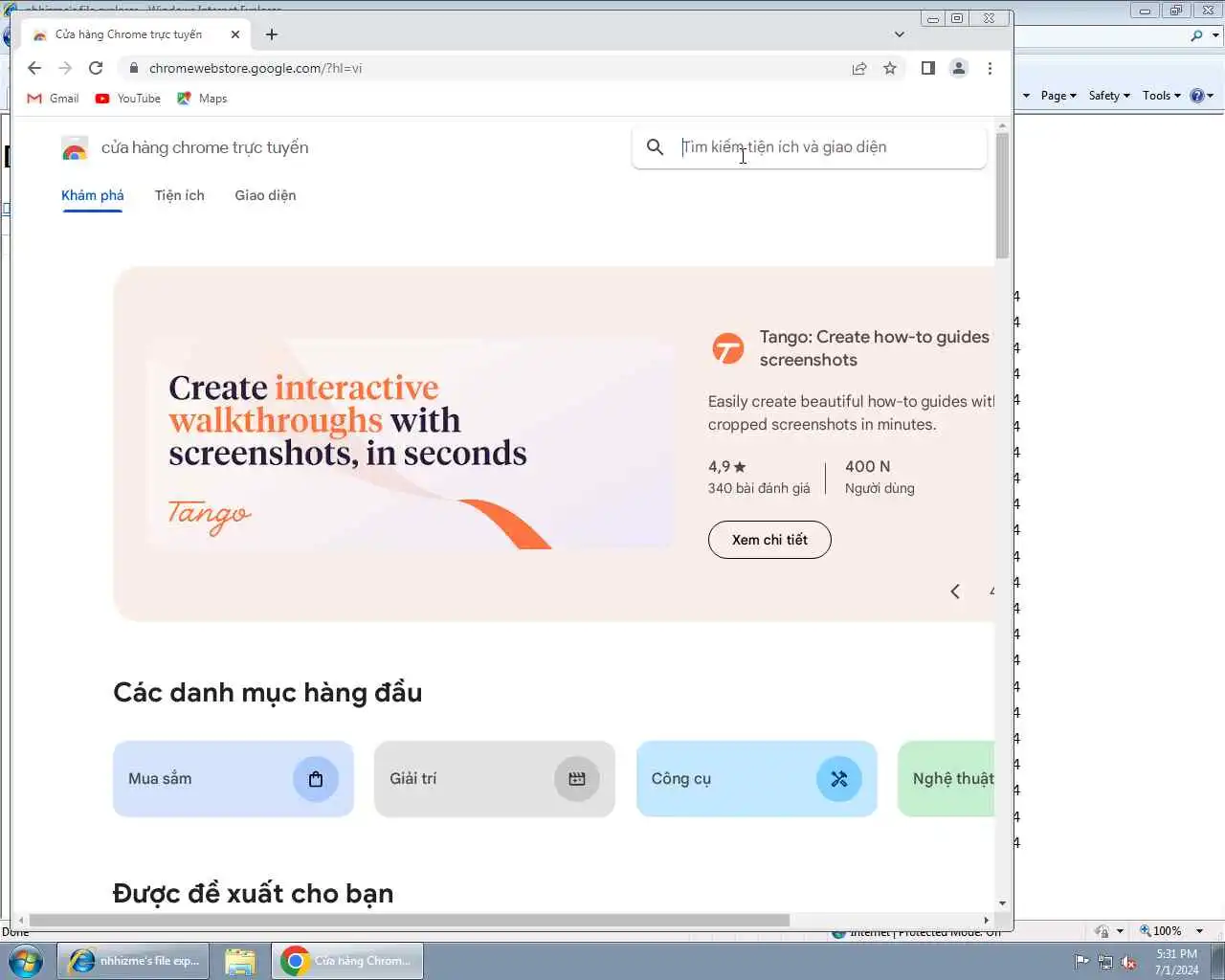The image size is (1225, 980).
Task: Click the search magnifier icon in store
Action: point(655,147)
